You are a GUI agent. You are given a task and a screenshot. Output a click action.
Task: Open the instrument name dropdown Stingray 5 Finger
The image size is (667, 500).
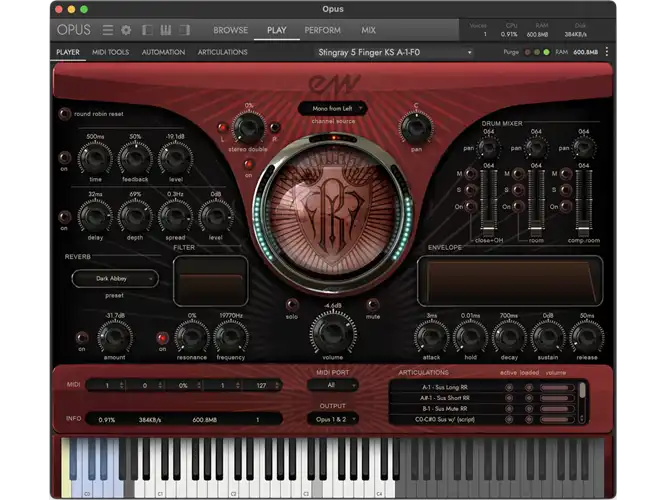click(x=395, y=52)
